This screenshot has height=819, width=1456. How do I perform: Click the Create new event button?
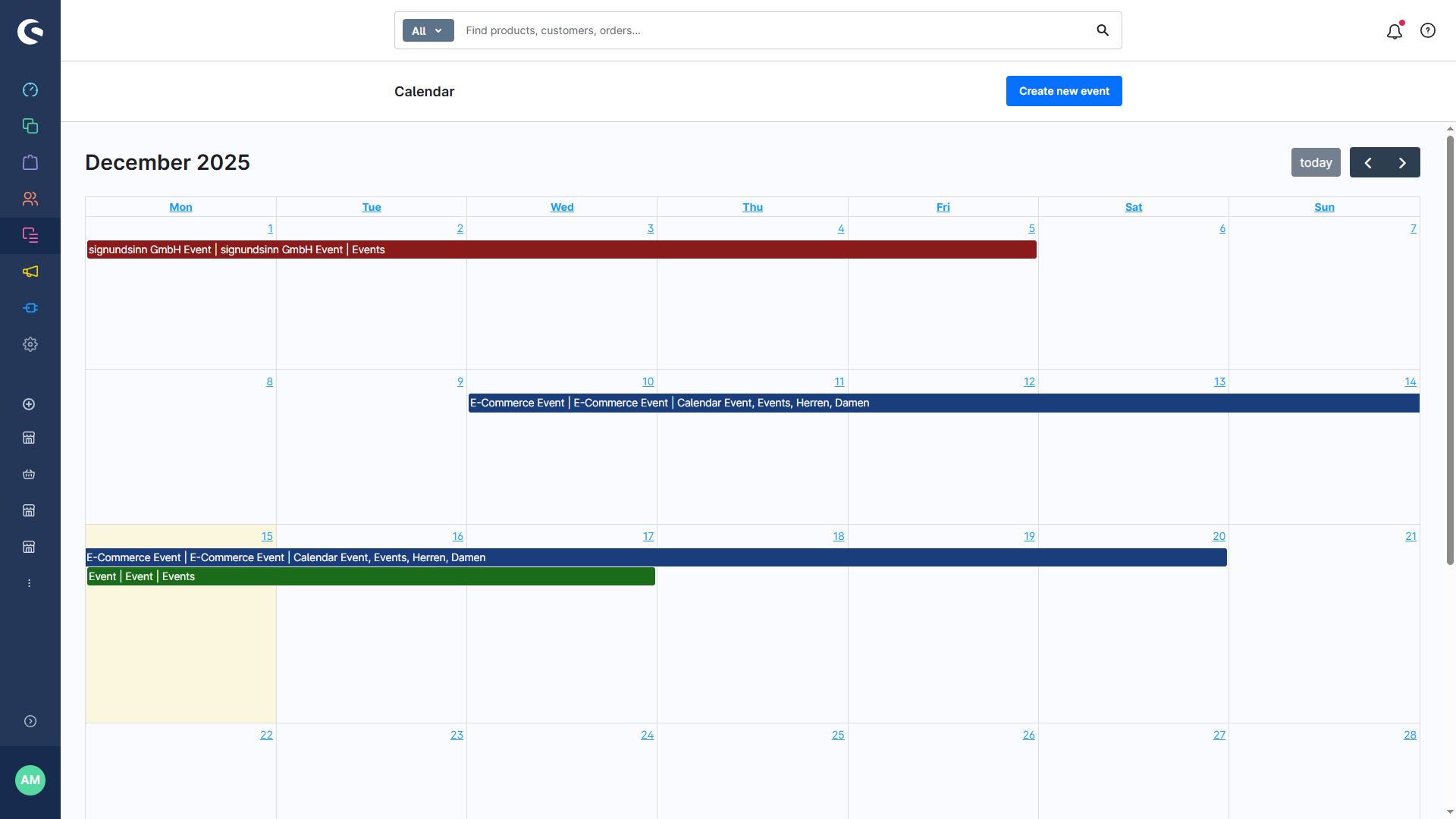coord(1063,91)
